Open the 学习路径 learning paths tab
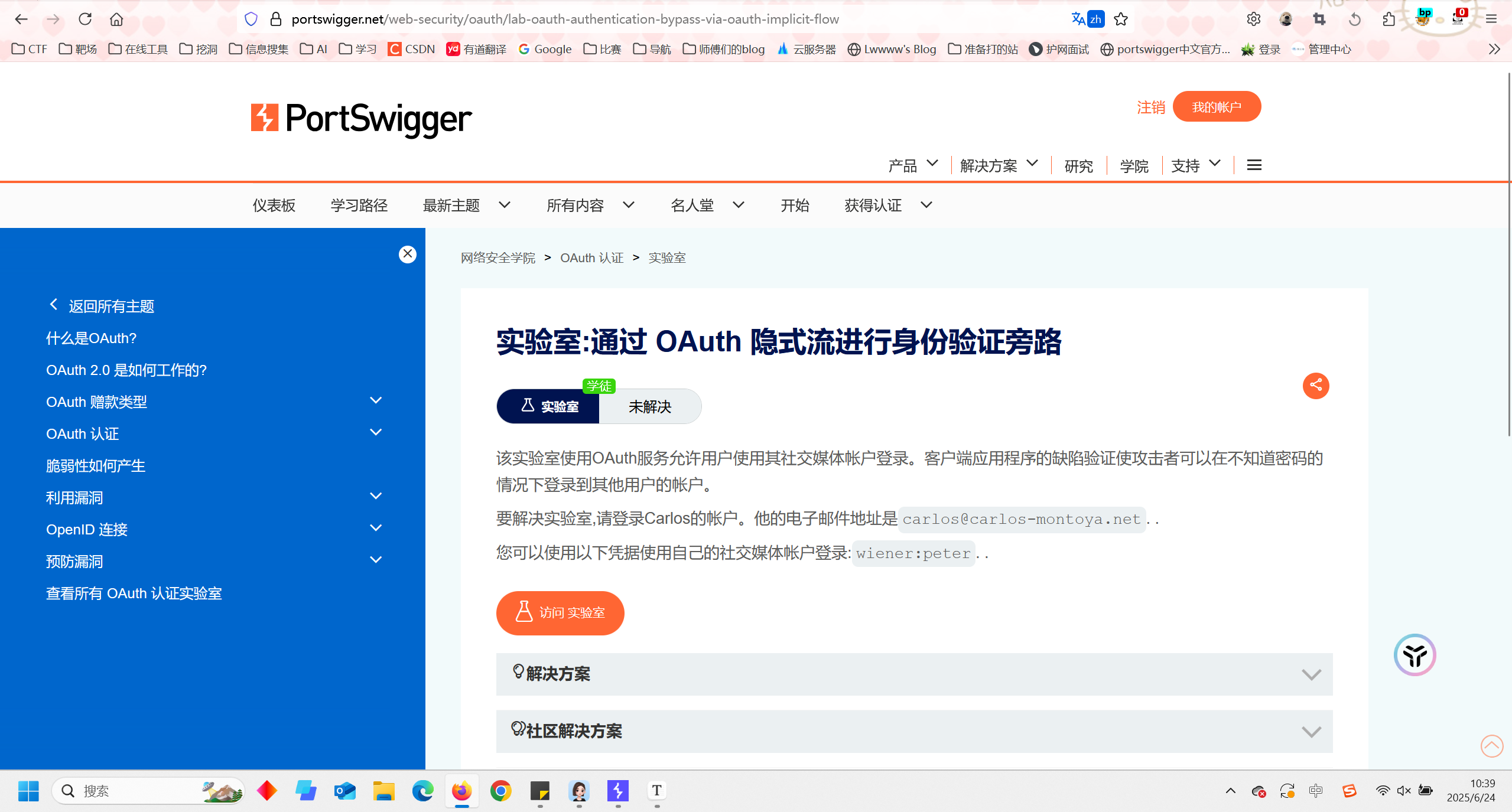Image resolution: width=1512 pixels, height=812 pixels. coord(359,205)
